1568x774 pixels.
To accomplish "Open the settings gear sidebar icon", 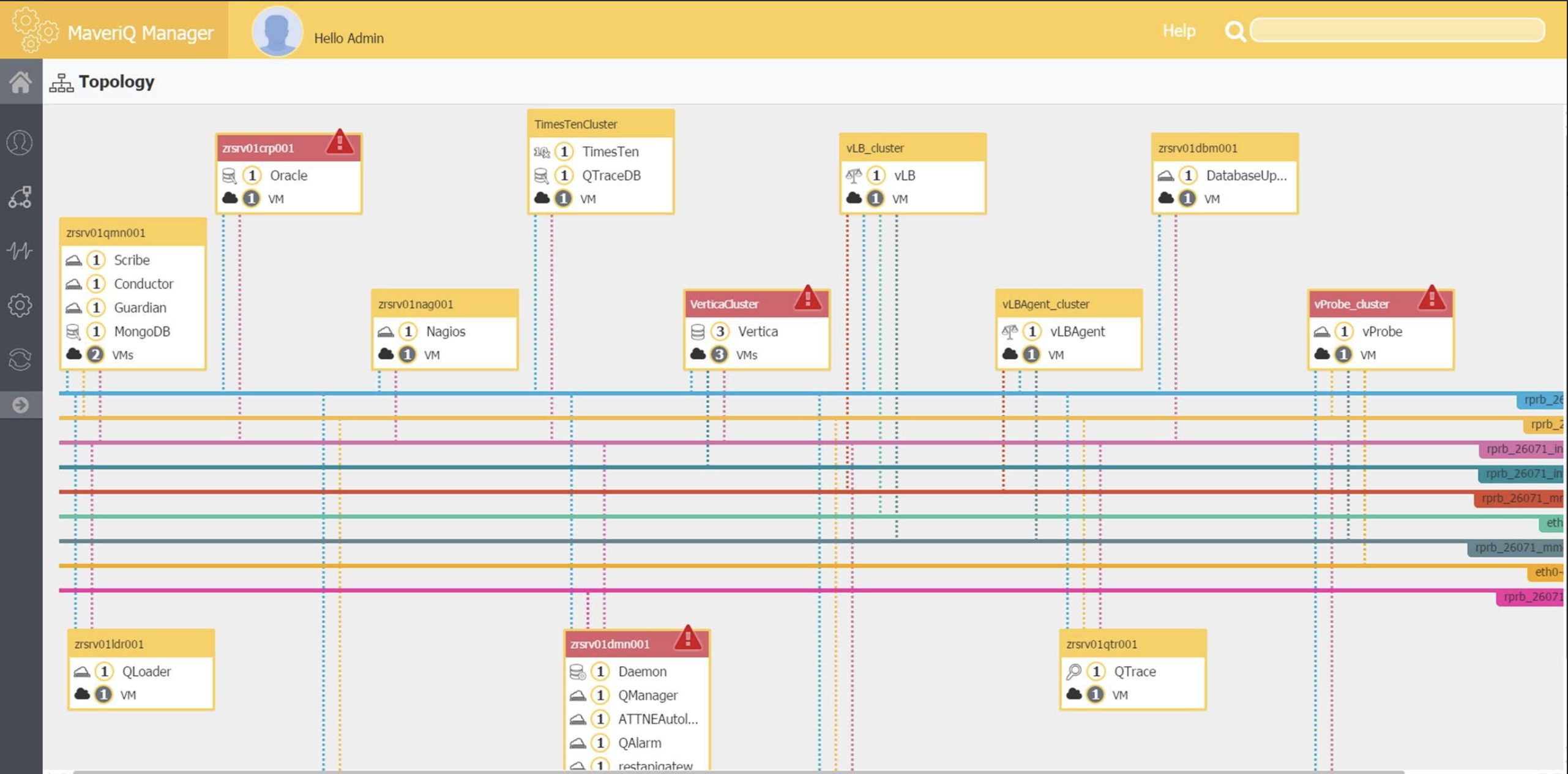I will pyautogui.click(x=20, y=305).
